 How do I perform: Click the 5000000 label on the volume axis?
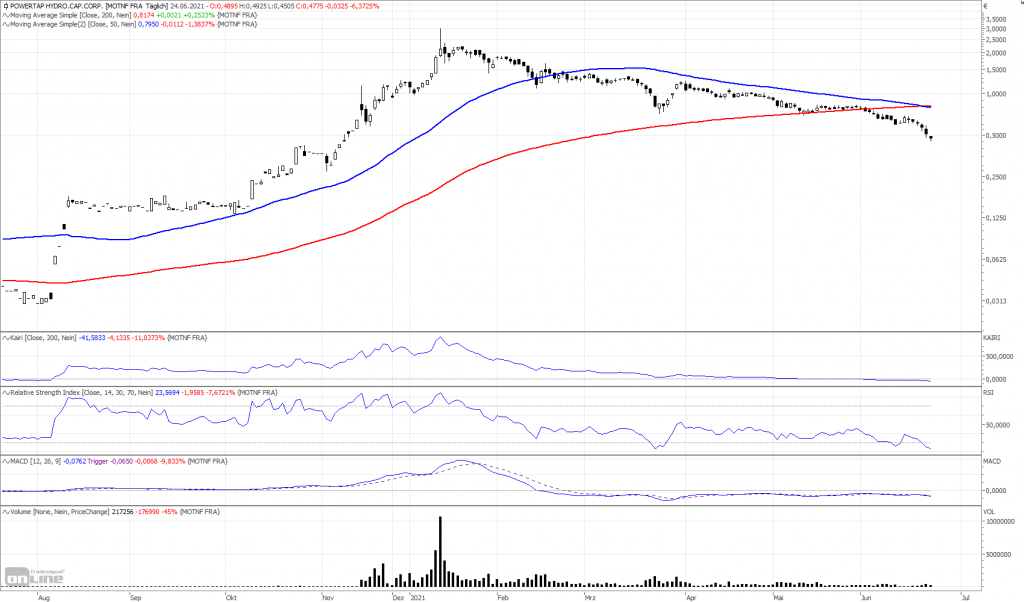pyautogui.click(x=999, y=555)
